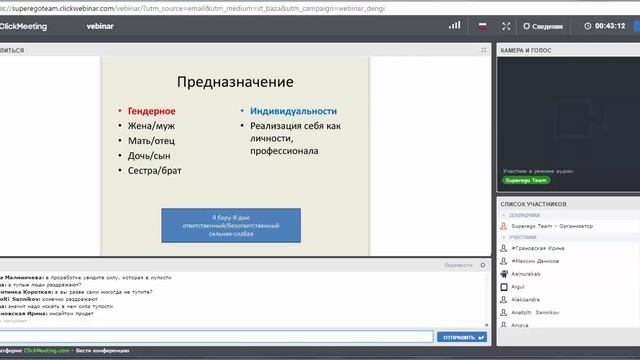Image resolution: width=640 pixels, height=360 pixels.
Task: Click the user icon beside #Грановская Ирина
Action: tap(504, 248)
